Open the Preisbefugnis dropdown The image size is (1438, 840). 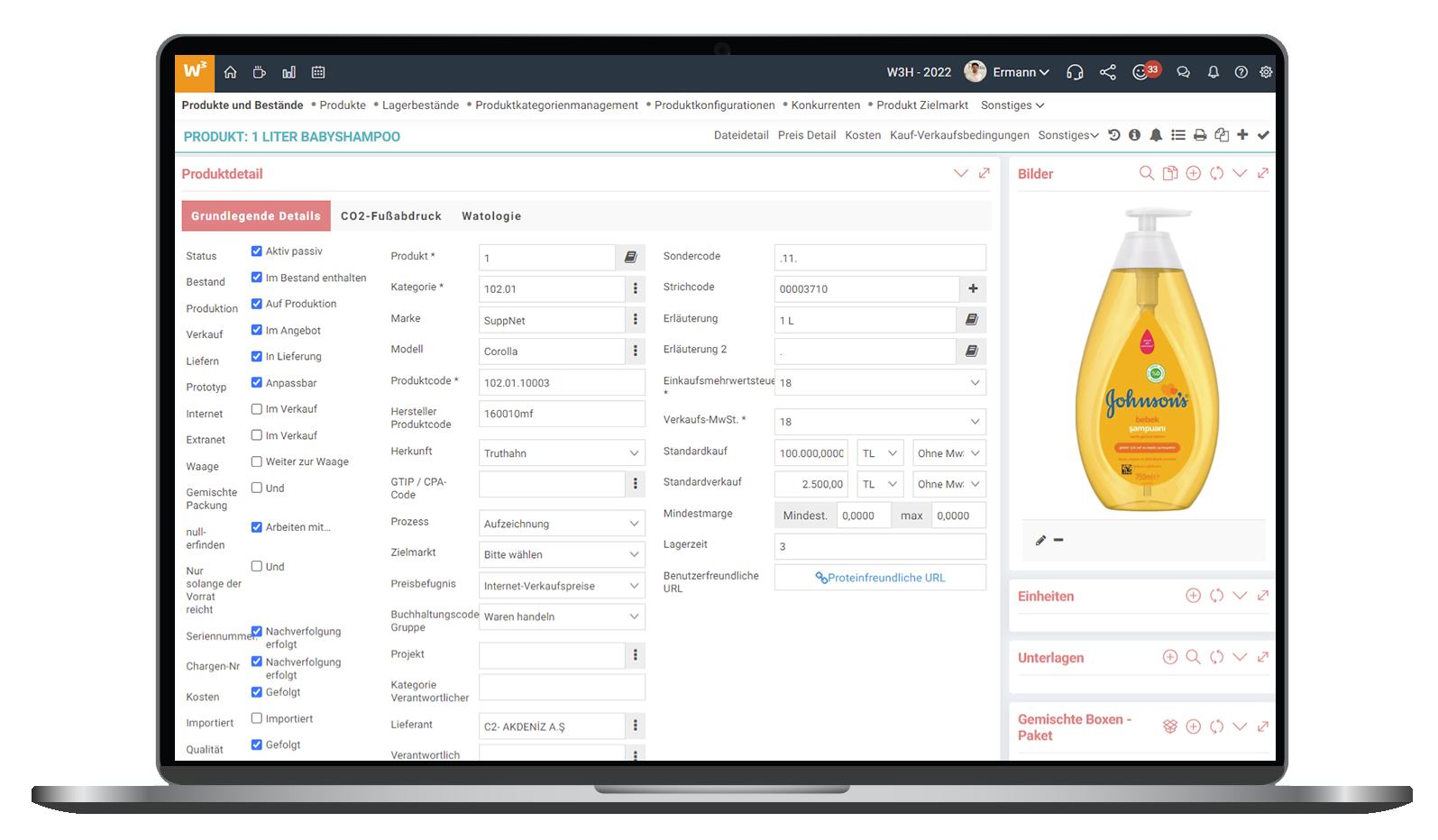[562, 586]
